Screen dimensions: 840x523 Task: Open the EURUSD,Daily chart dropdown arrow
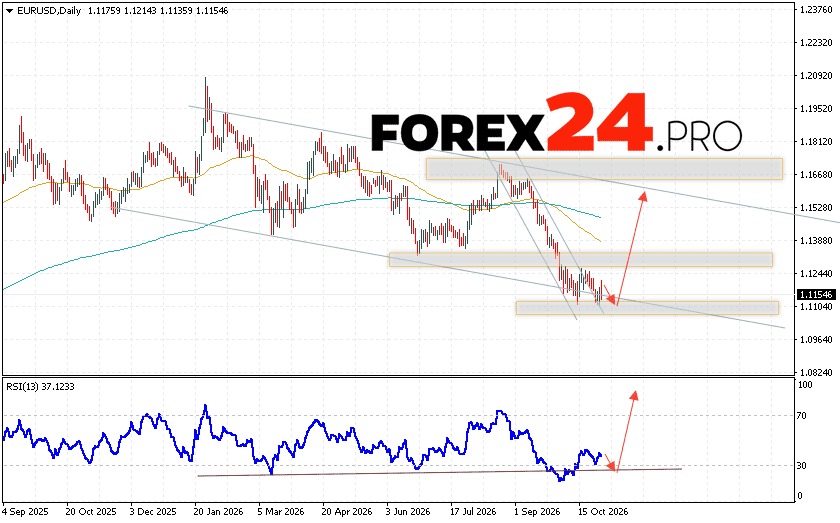coord(9,11)
